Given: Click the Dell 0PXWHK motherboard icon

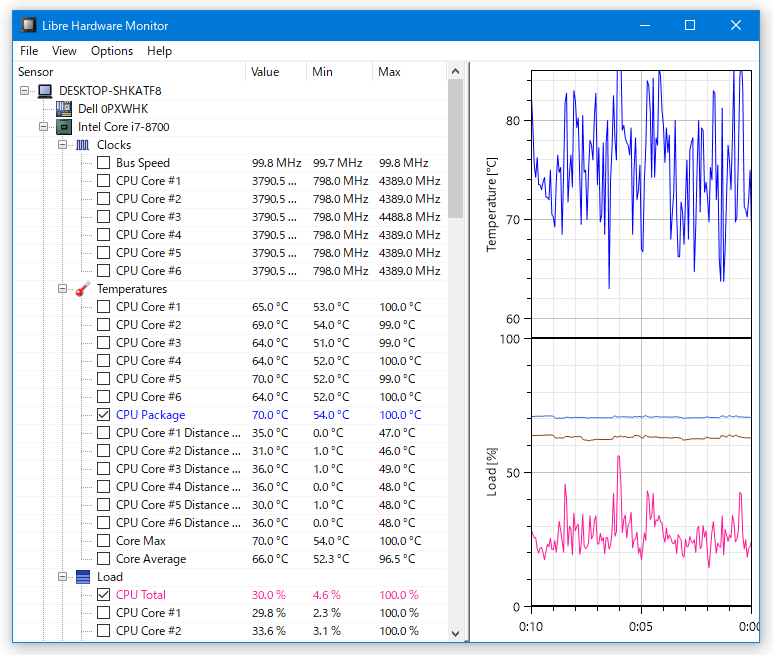Looking at the screenshot, I should click(64, 108).
